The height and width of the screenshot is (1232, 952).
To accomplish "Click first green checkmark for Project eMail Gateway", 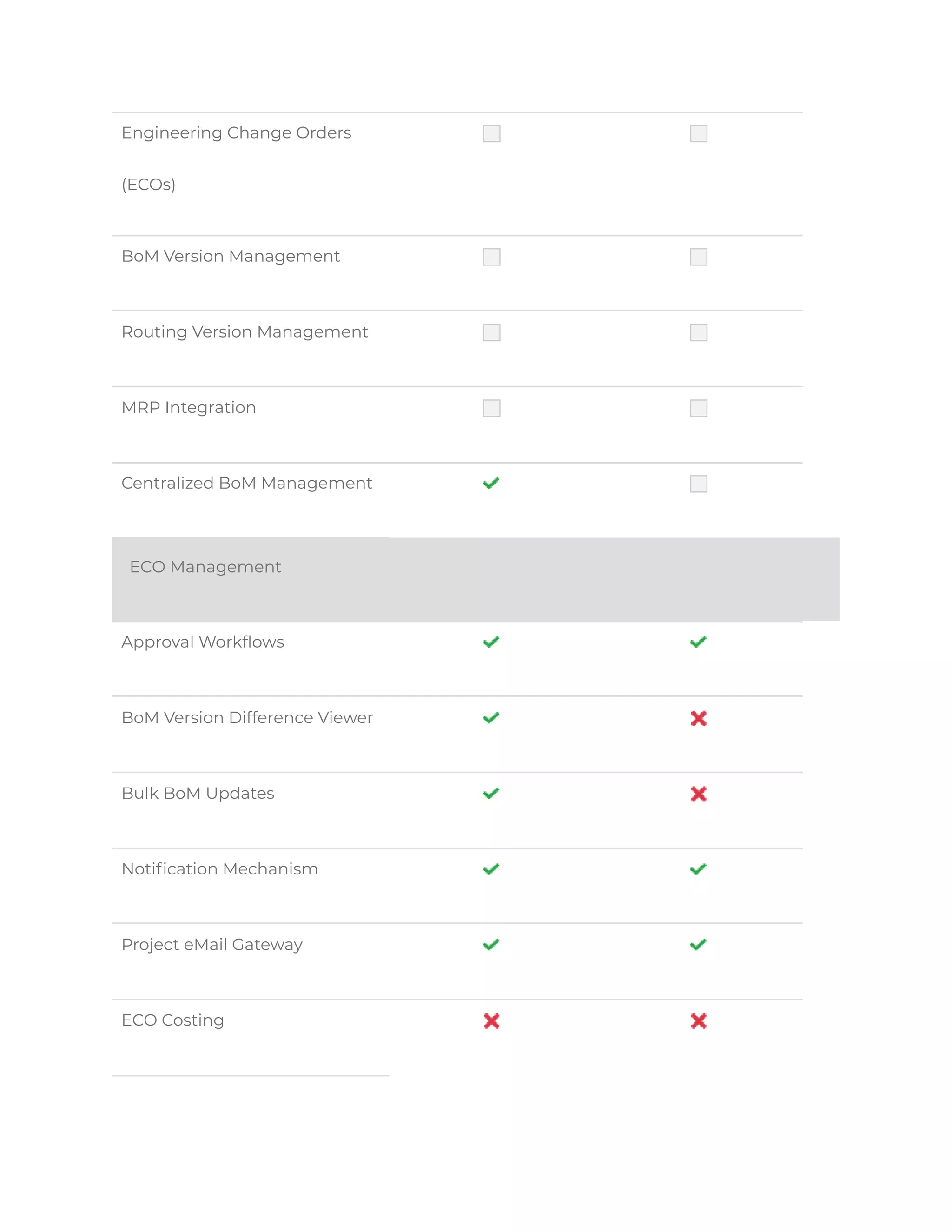I will click(491, 945).
